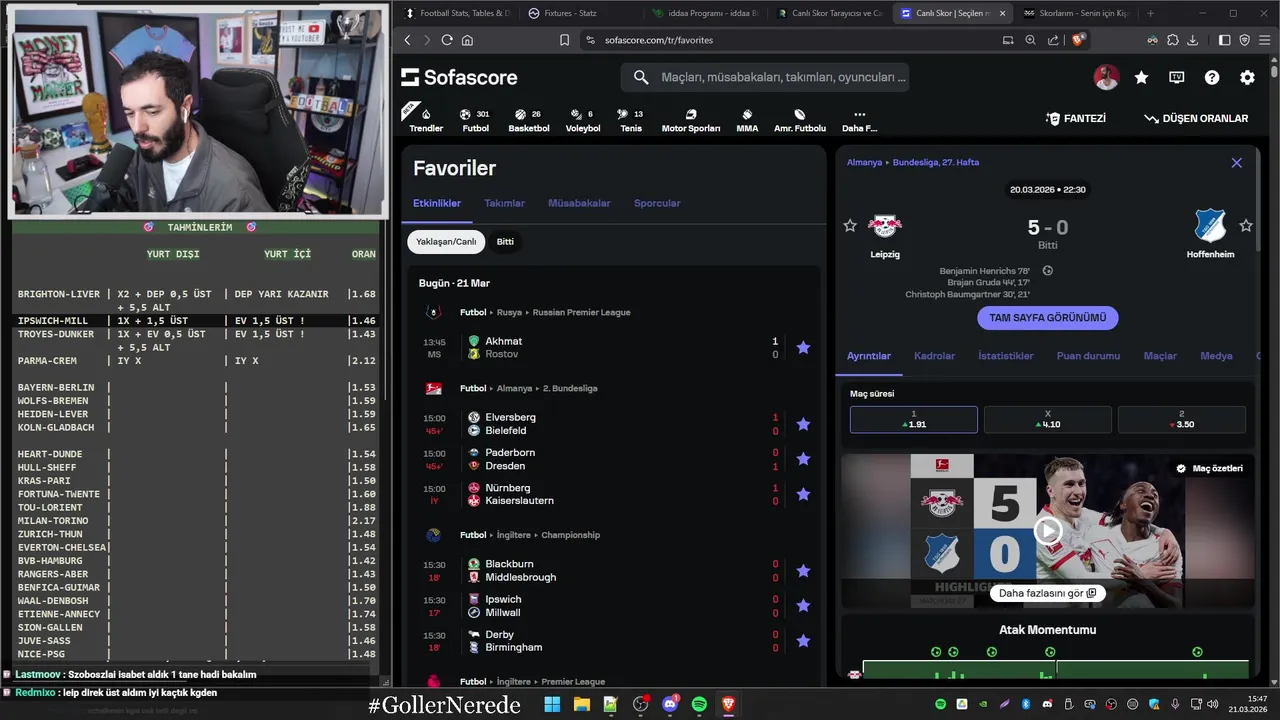Open the Basketbol sports category

tap(529, 120)
